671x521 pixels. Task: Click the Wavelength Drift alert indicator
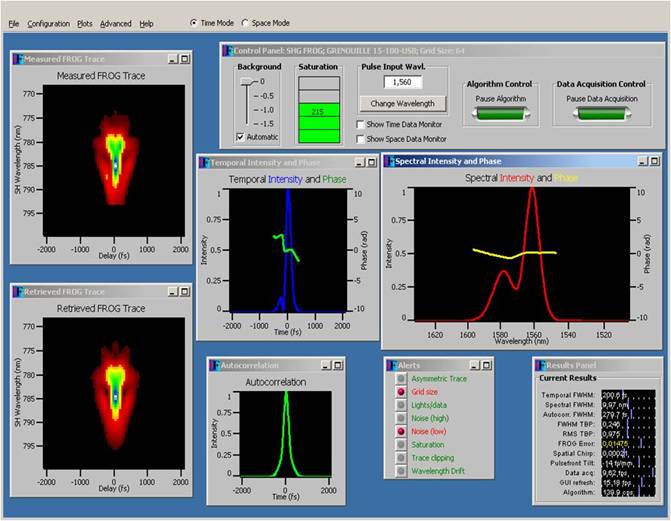pos(401,471)
